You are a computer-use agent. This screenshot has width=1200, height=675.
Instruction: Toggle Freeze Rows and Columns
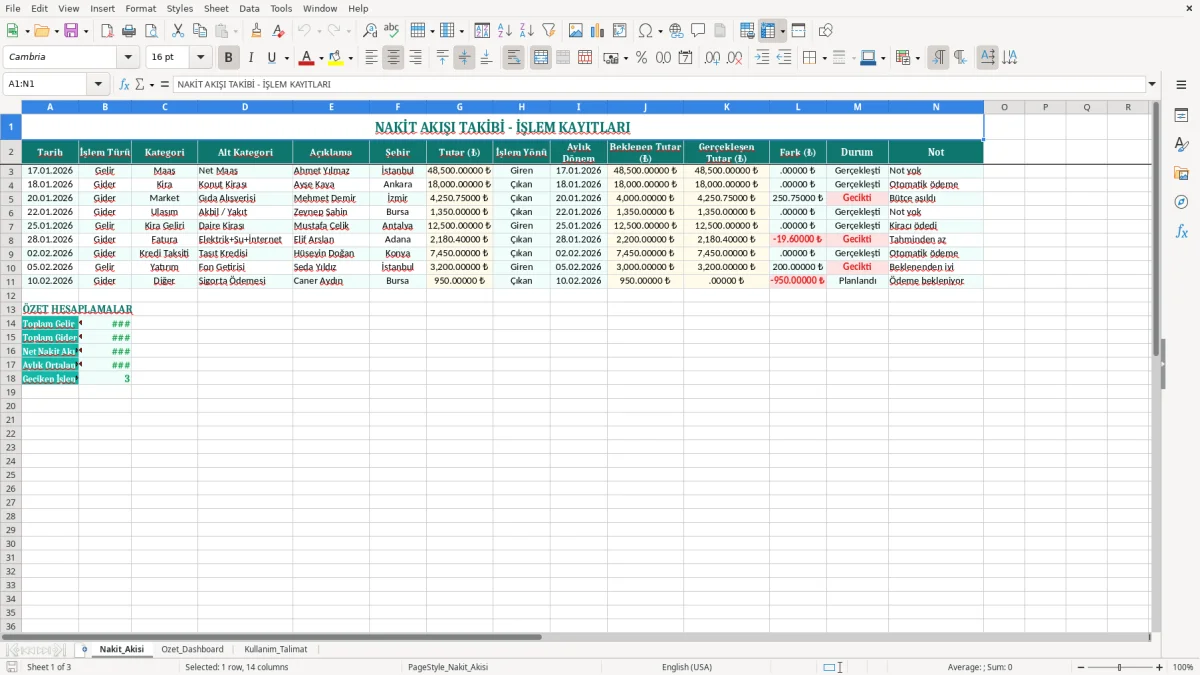pyautogui.click(x=768, y=31)
